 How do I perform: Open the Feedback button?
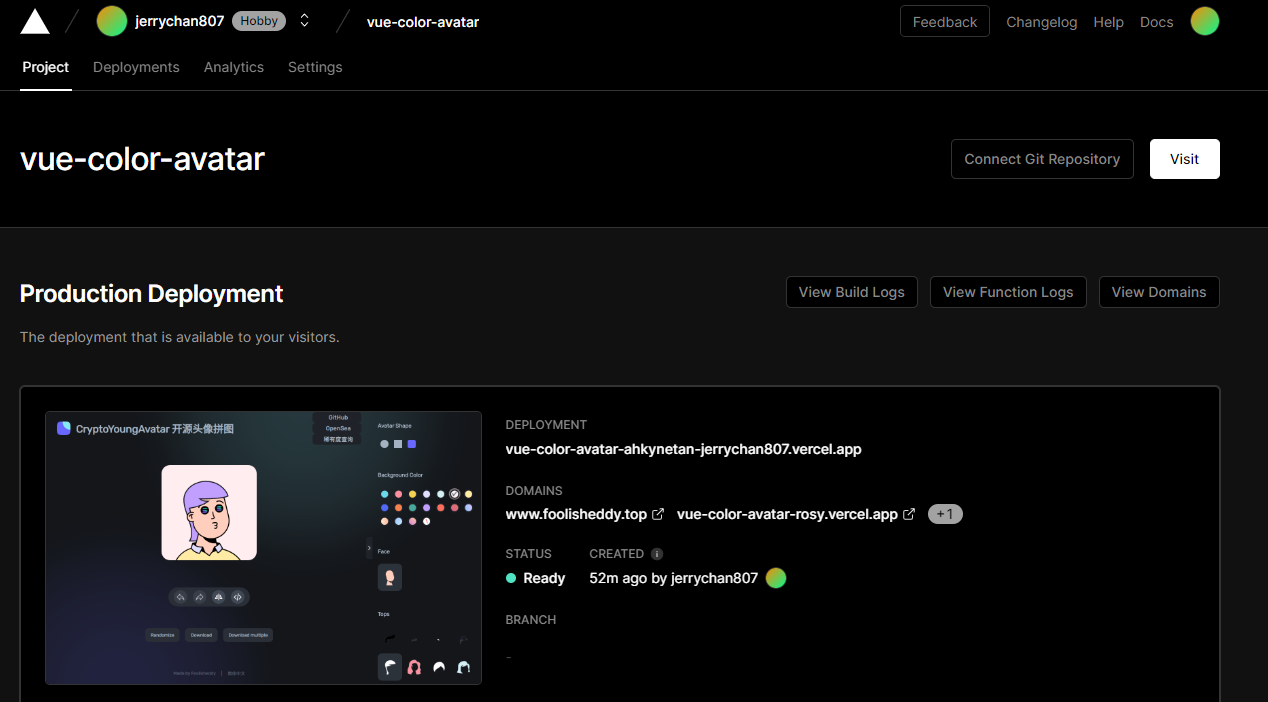[945, 22]
